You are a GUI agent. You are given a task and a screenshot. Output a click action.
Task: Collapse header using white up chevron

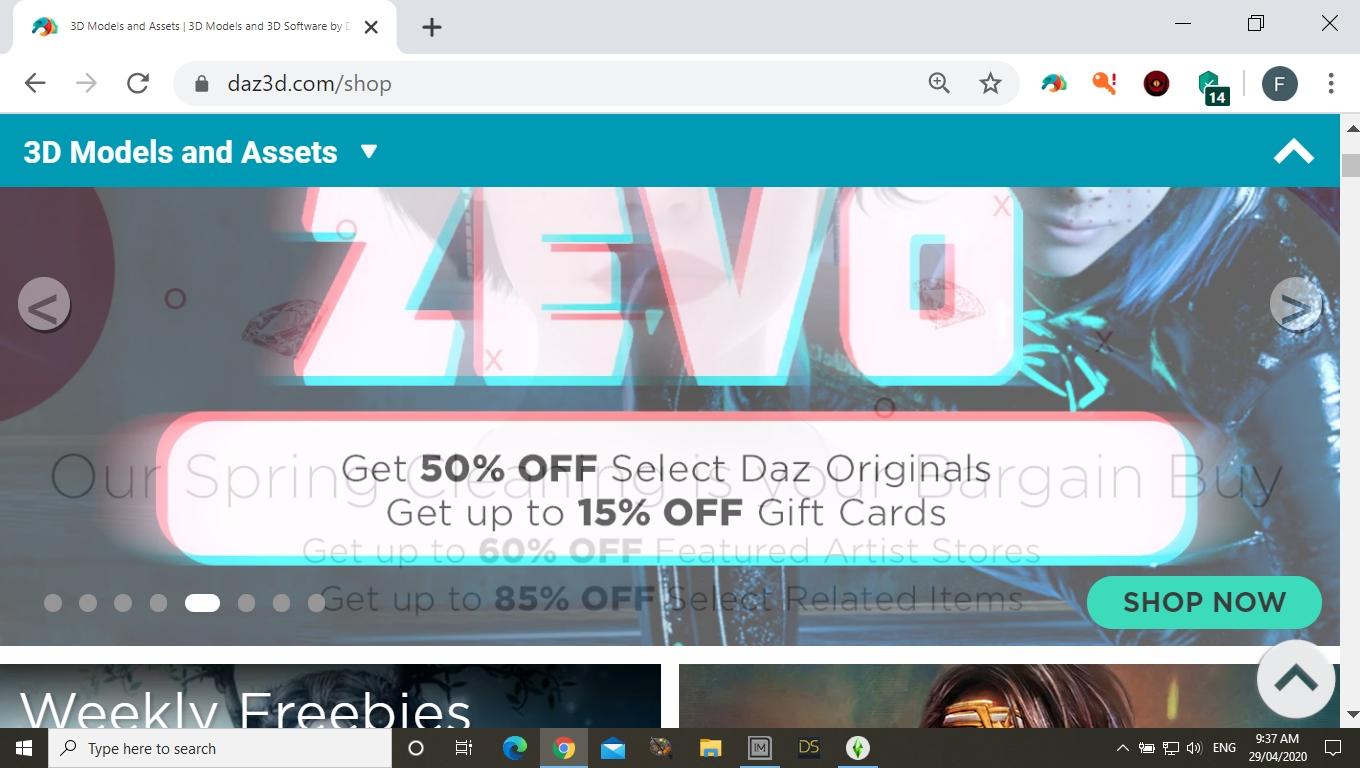point(1293,151)
